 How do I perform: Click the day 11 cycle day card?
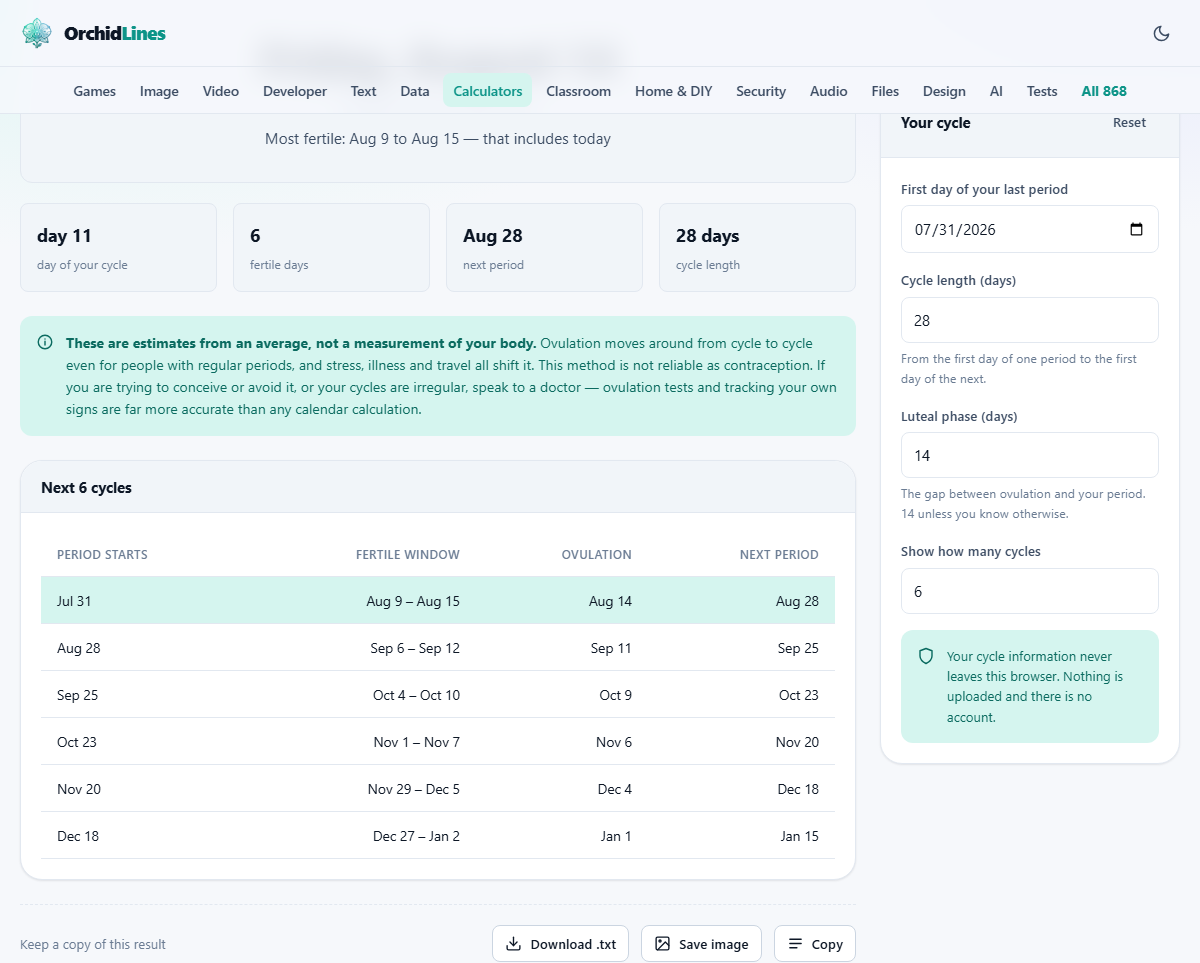tap(118, 248)
